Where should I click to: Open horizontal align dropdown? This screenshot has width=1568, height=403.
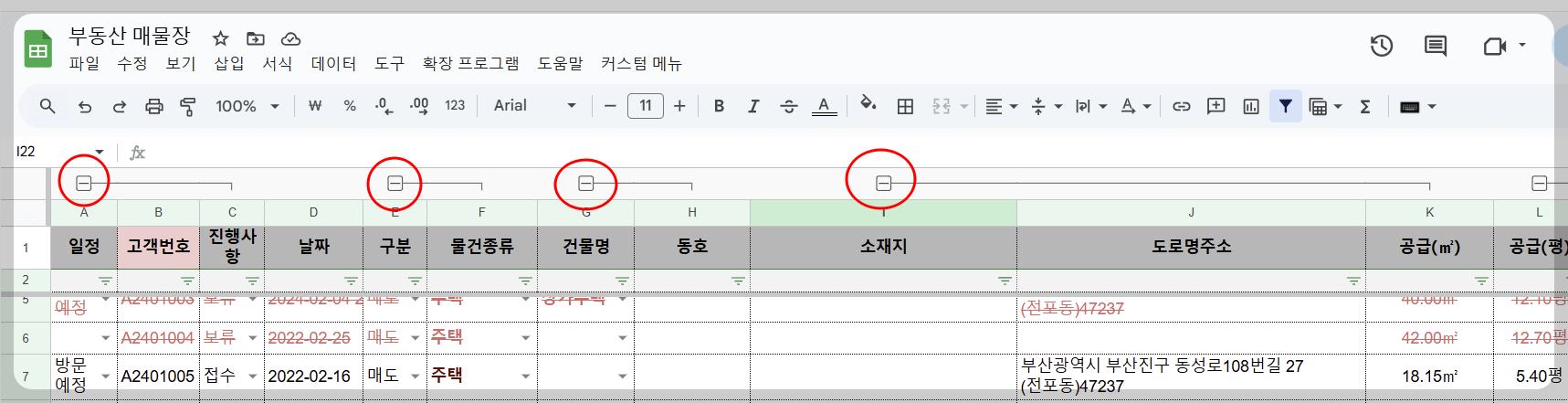tap(1002, 106)
